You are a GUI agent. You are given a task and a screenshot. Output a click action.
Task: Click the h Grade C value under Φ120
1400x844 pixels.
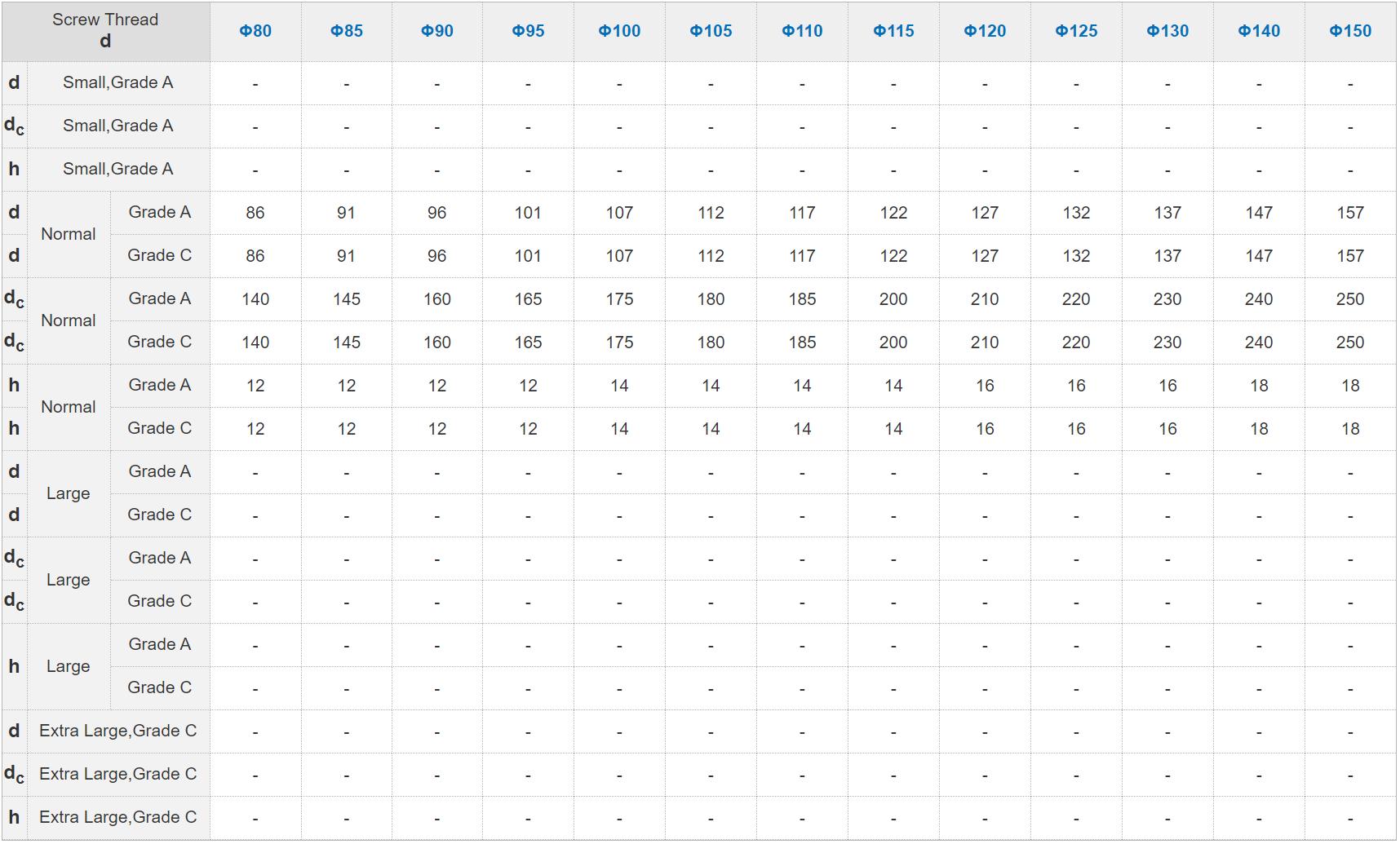pos(985,429)
